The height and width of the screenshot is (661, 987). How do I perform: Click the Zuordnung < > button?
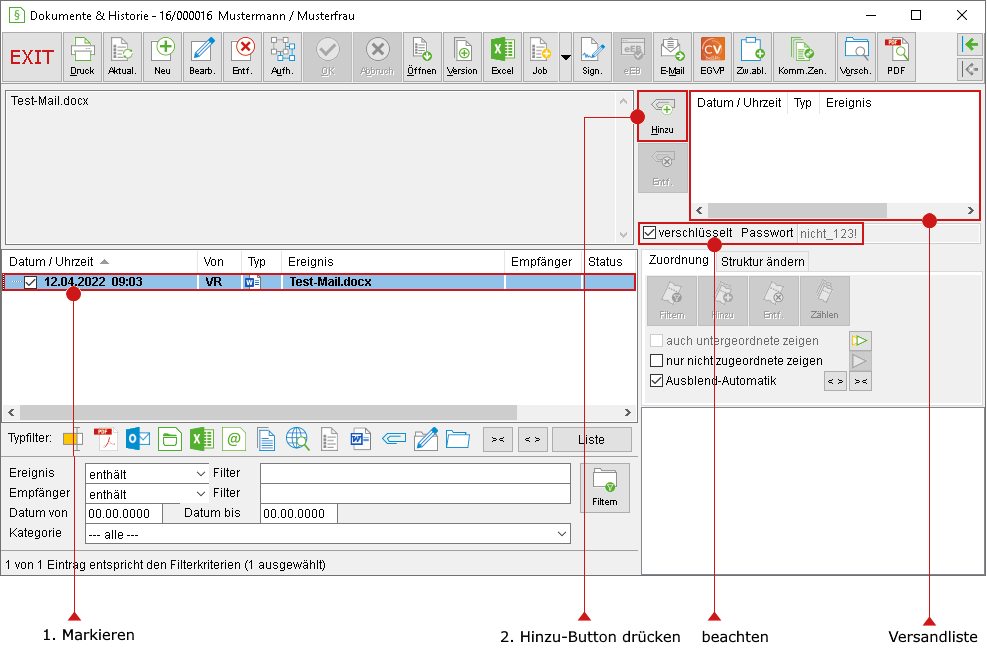pyautogui.click(x=835, y=381)
